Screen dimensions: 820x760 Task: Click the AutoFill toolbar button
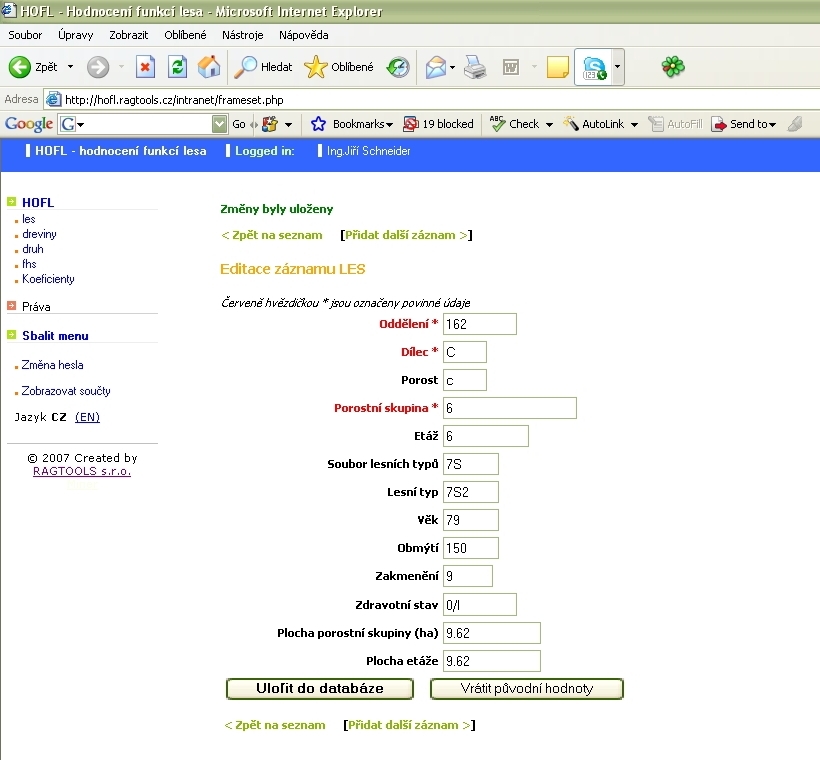[x=675, y=124]
